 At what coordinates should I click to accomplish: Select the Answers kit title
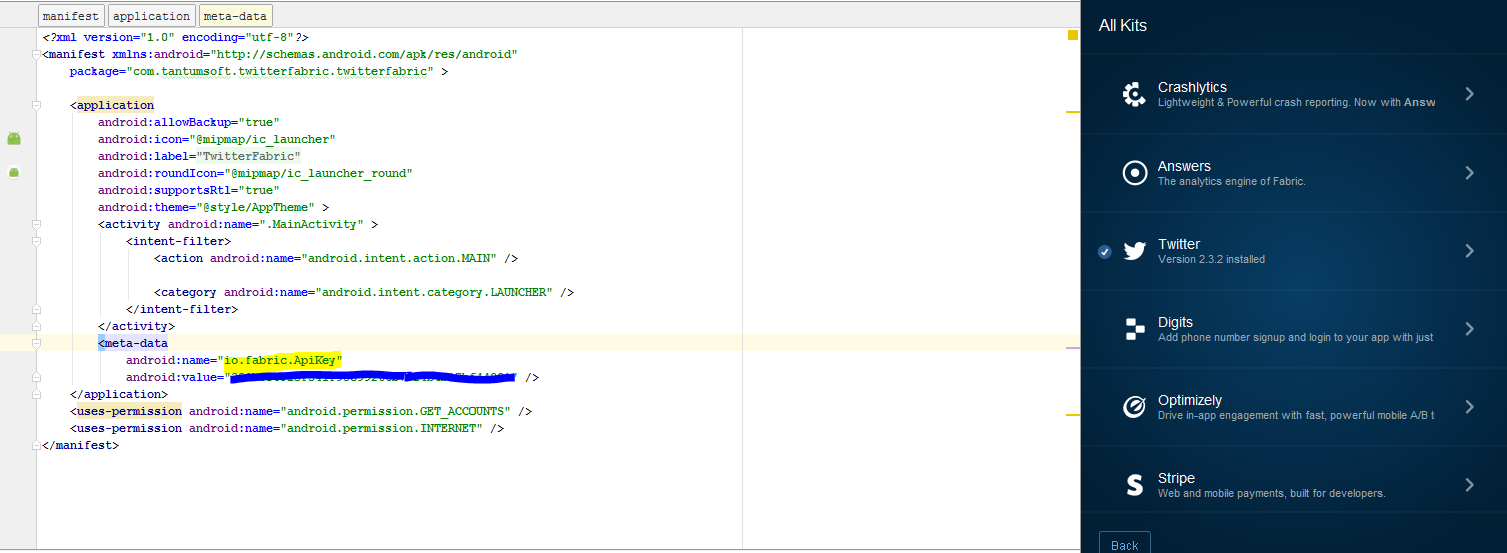pyautogui.click(x=1184, y=166)
